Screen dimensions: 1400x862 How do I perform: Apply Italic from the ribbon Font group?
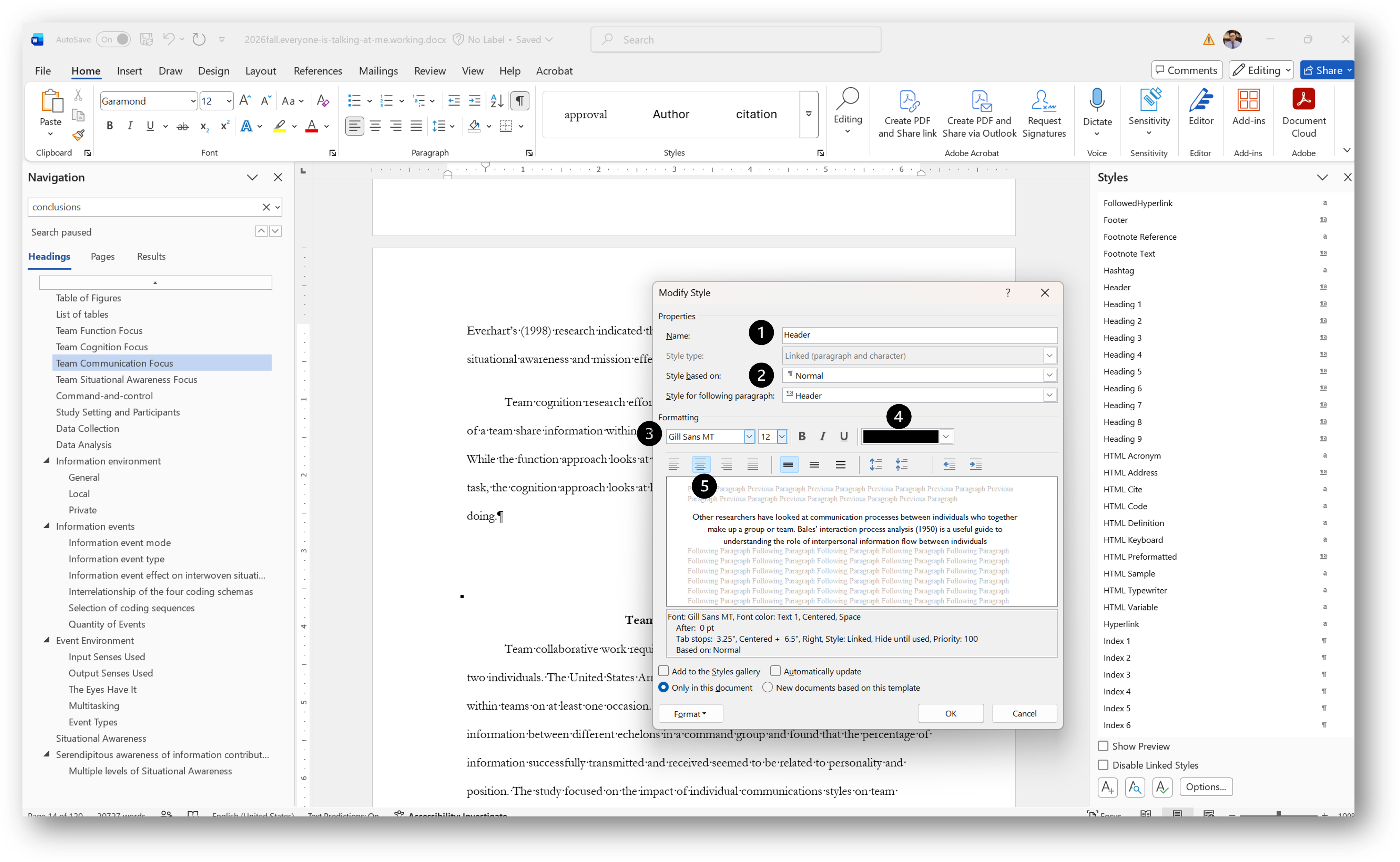point(130,126)
